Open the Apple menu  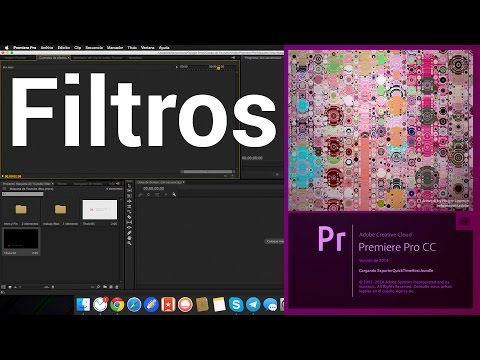click(6, 48)
